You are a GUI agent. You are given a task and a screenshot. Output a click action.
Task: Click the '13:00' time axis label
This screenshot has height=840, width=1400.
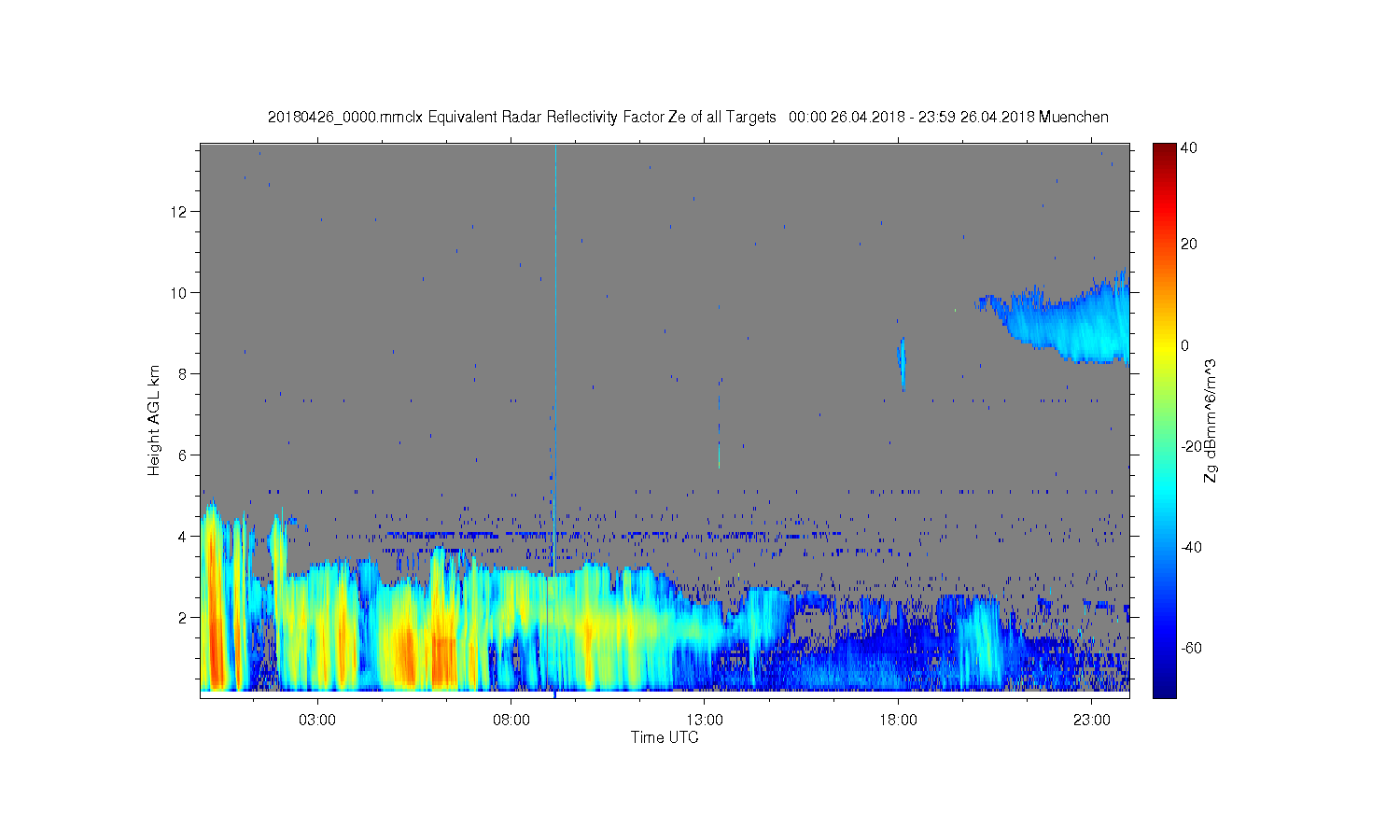coord(705,721)
